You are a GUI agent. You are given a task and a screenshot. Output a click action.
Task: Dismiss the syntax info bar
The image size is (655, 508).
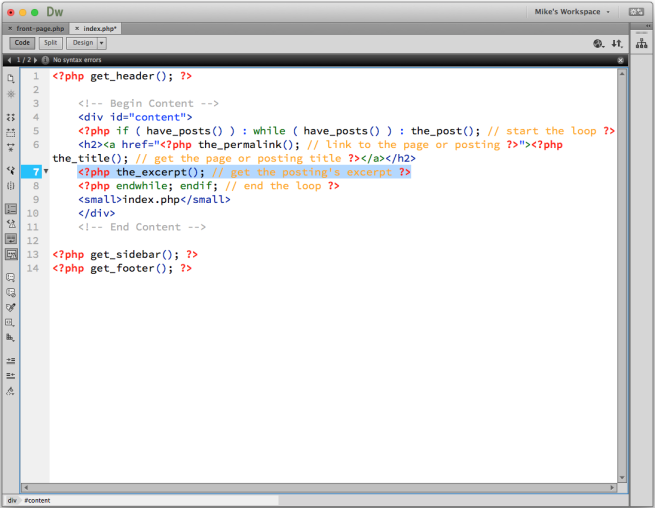coord(620,60)
